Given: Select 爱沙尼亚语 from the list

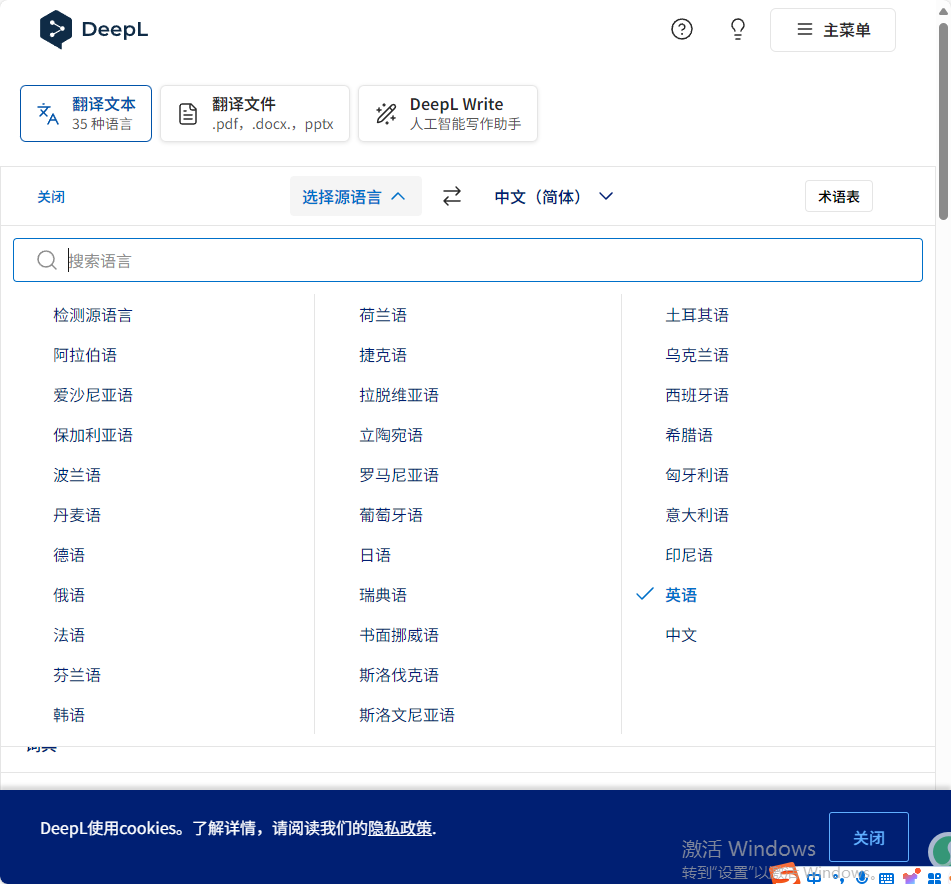Looking at the screenshot, I should [x=93, y=395].
